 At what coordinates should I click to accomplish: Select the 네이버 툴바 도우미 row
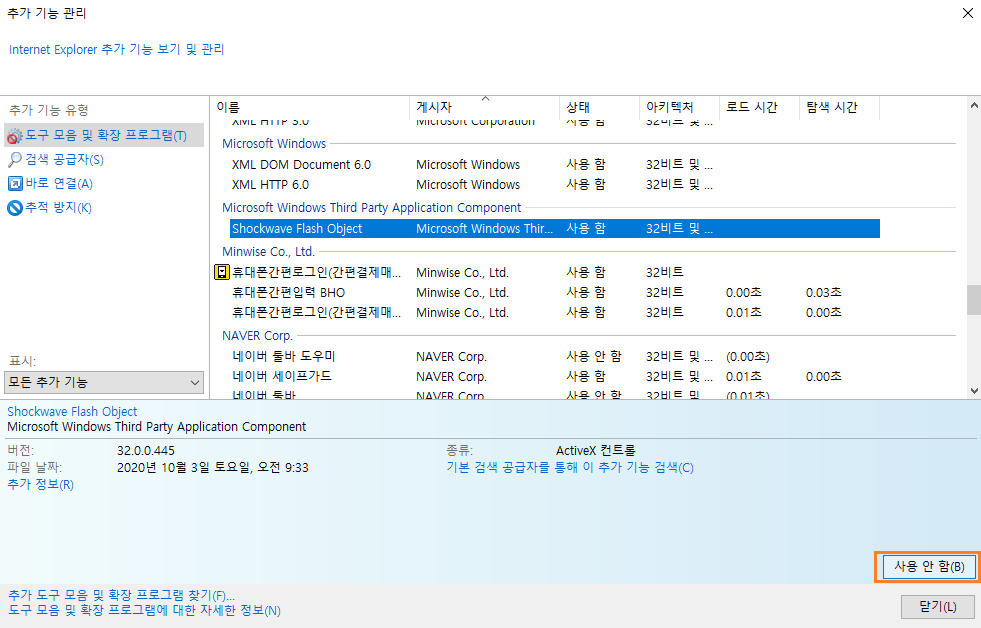pos(554,357)
